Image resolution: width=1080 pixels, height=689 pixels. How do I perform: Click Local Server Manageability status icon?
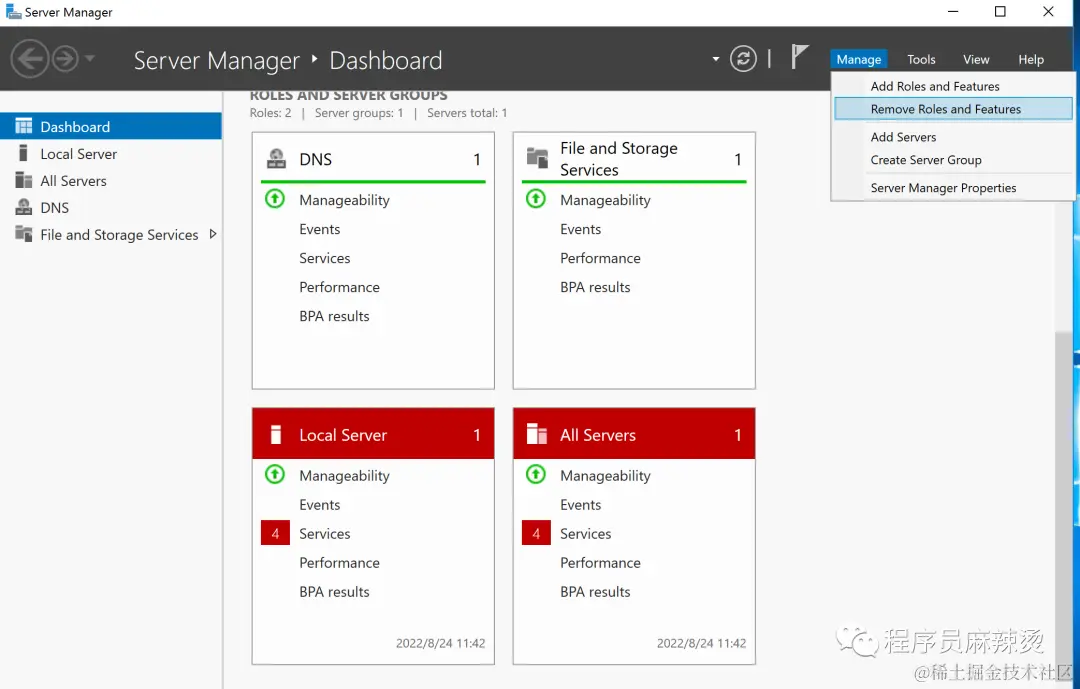tap(275, 475)
